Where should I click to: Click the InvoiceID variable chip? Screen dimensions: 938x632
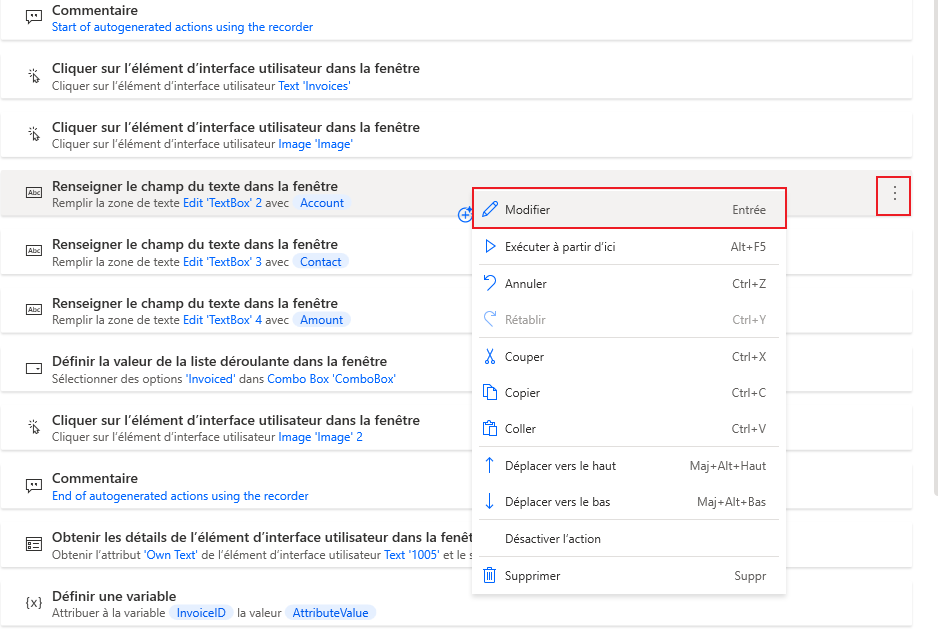coord(201,613)
